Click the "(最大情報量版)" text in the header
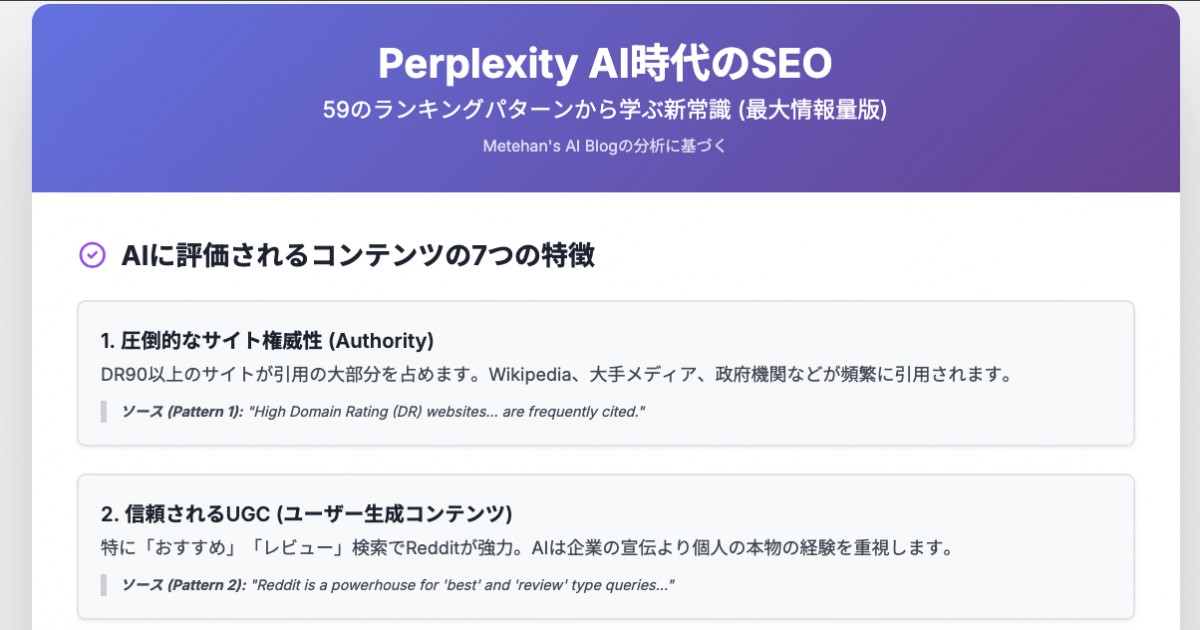The width and height of the screenshot is (1200, 630). [814, 110]
